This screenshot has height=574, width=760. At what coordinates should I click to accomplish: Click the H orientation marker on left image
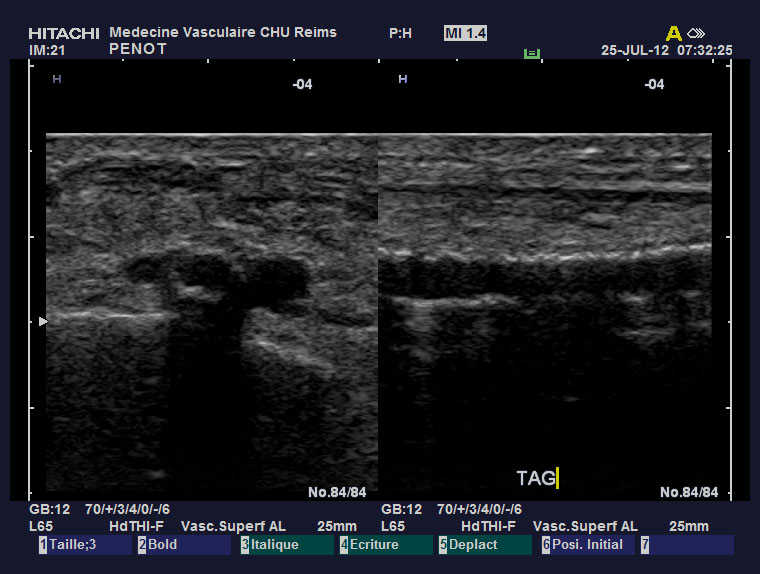(x=56, y=78)
